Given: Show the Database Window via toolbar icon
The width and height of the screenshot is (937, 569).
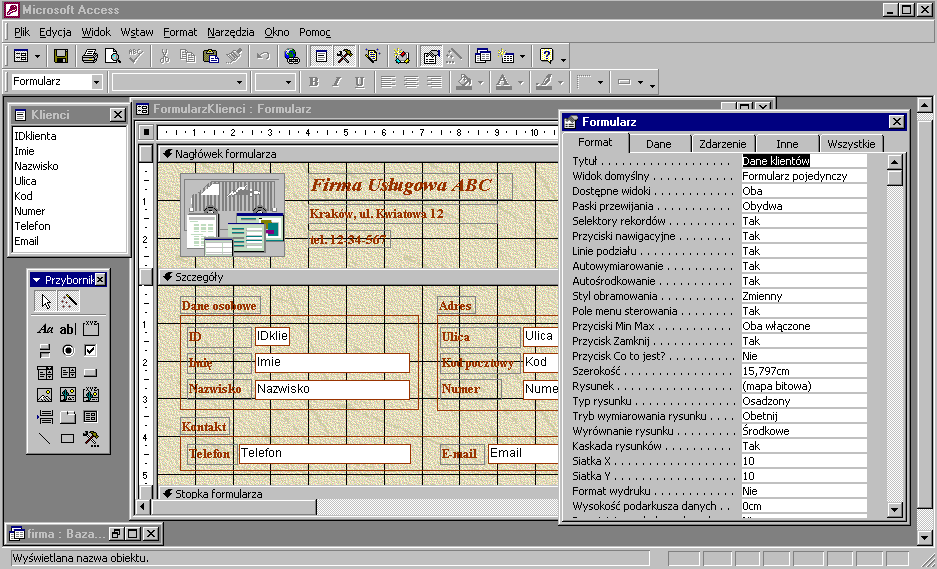Looking at the screenshot, I should (483, 56).
